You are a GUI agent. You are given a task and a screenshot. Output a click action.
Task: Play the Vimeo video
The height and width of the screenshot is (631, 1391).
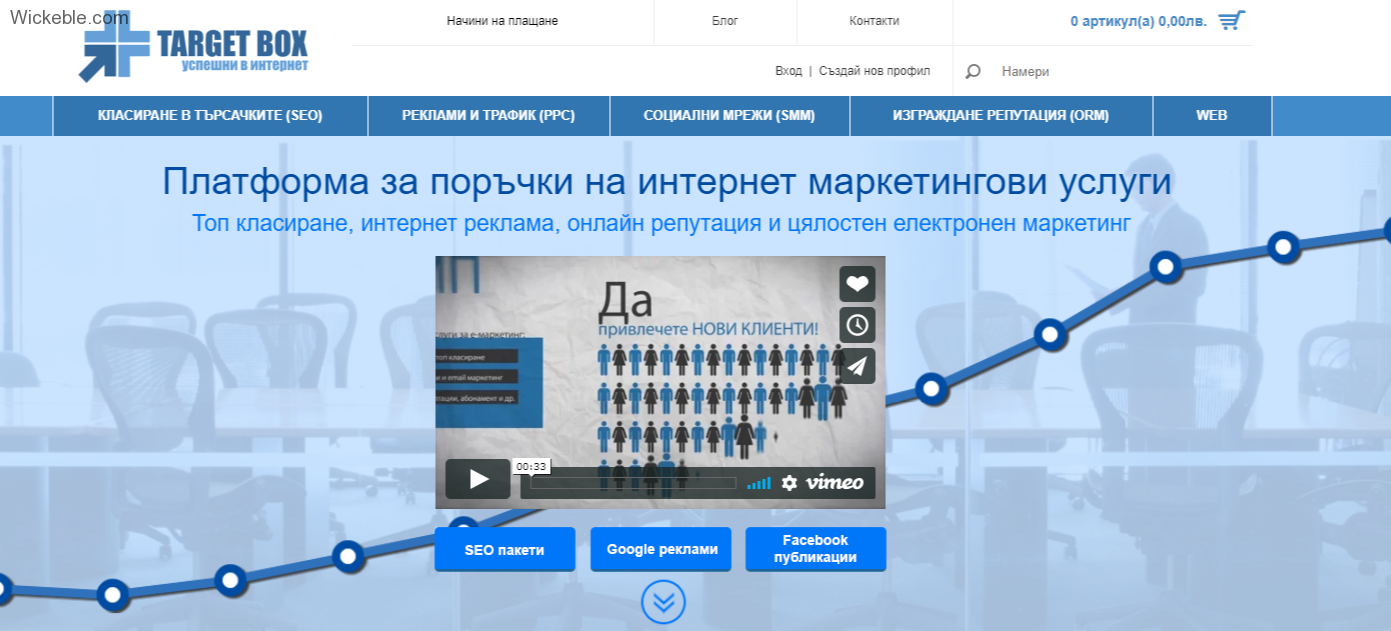click(478, 479)
